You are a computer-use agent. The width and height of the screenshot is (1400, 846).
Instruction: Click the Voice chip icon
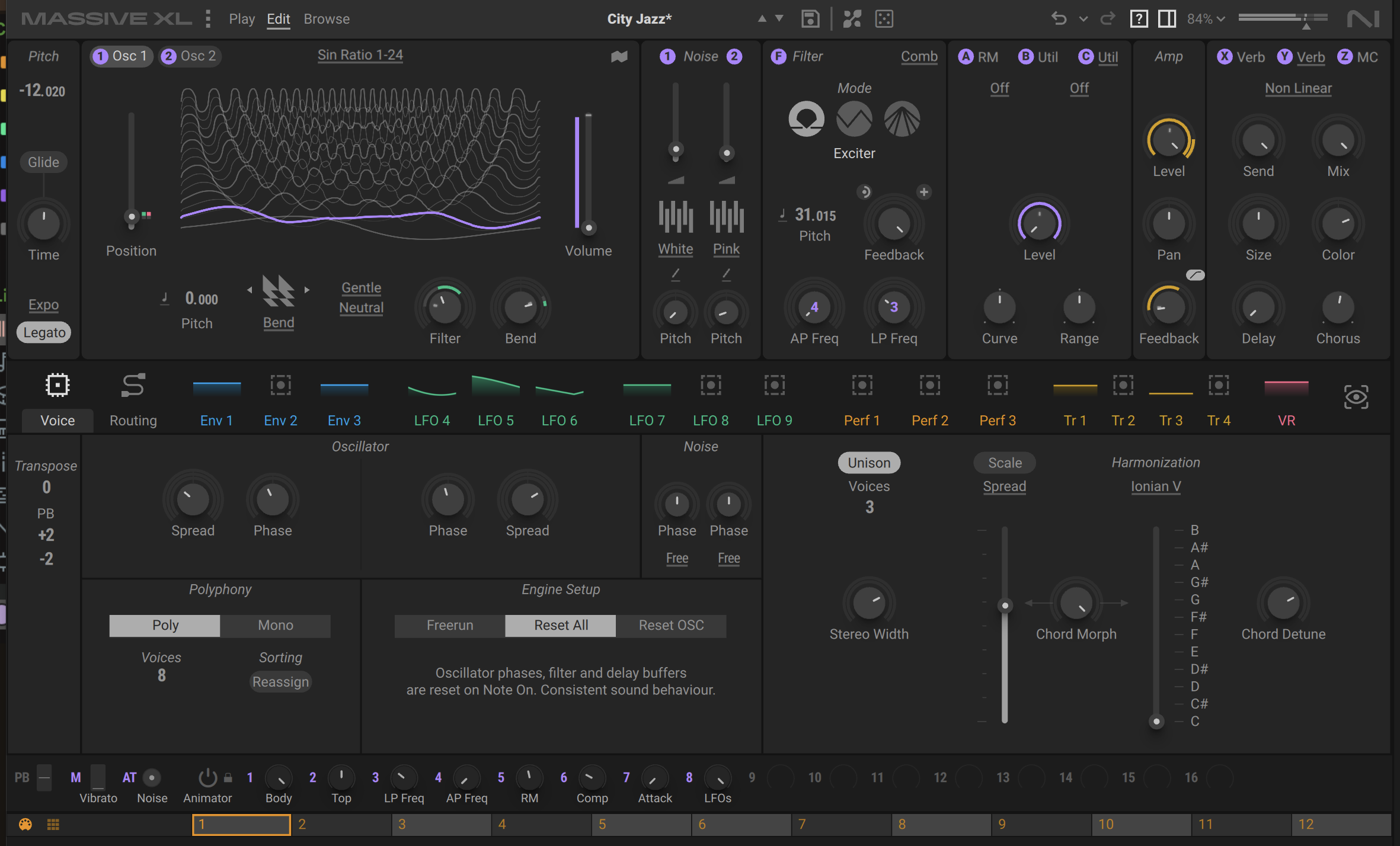[57, 385]
